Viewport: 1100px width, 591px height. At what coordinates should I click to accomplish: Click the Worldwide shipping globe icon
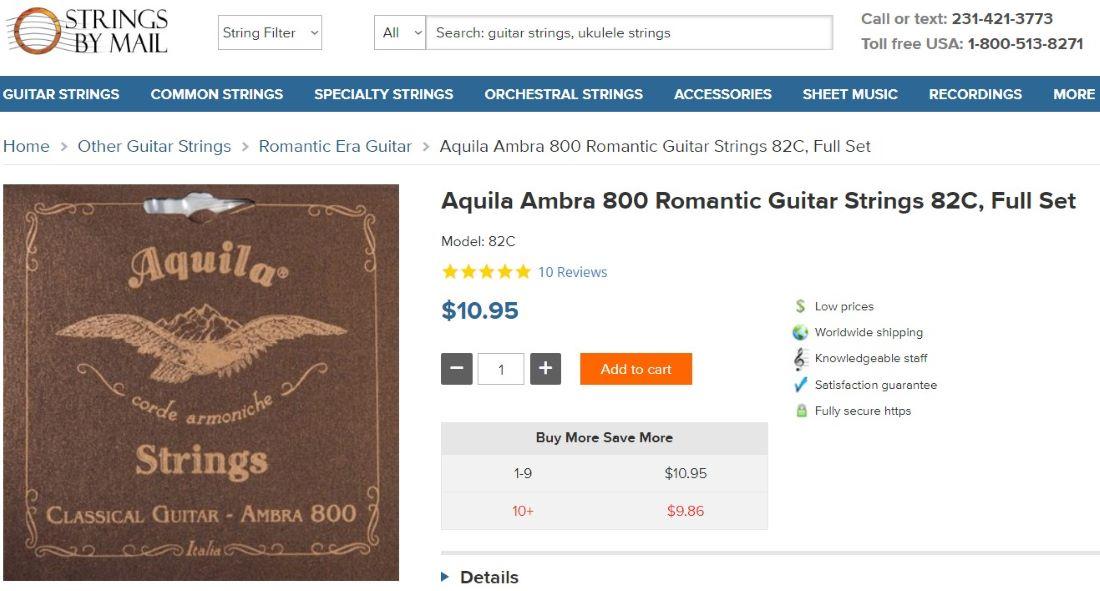pos(800,332)
